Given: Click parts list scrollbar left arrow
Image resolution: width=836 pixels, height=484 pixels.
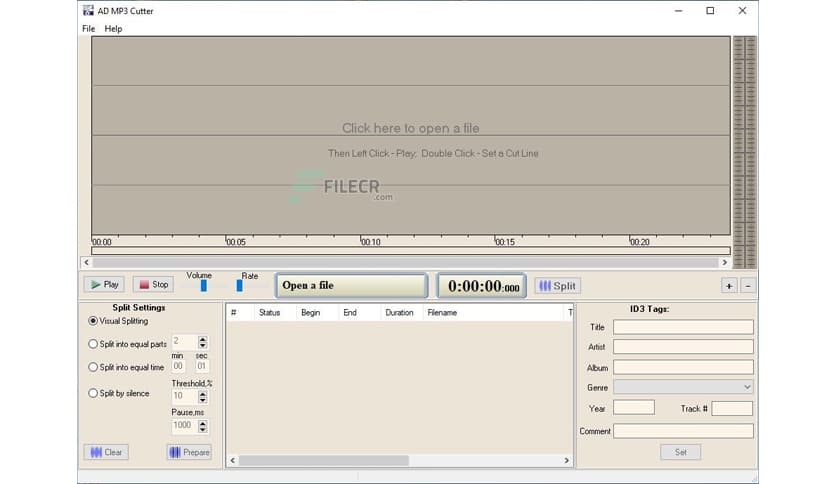Looking at the screenshot, I should tap(232, 460).
